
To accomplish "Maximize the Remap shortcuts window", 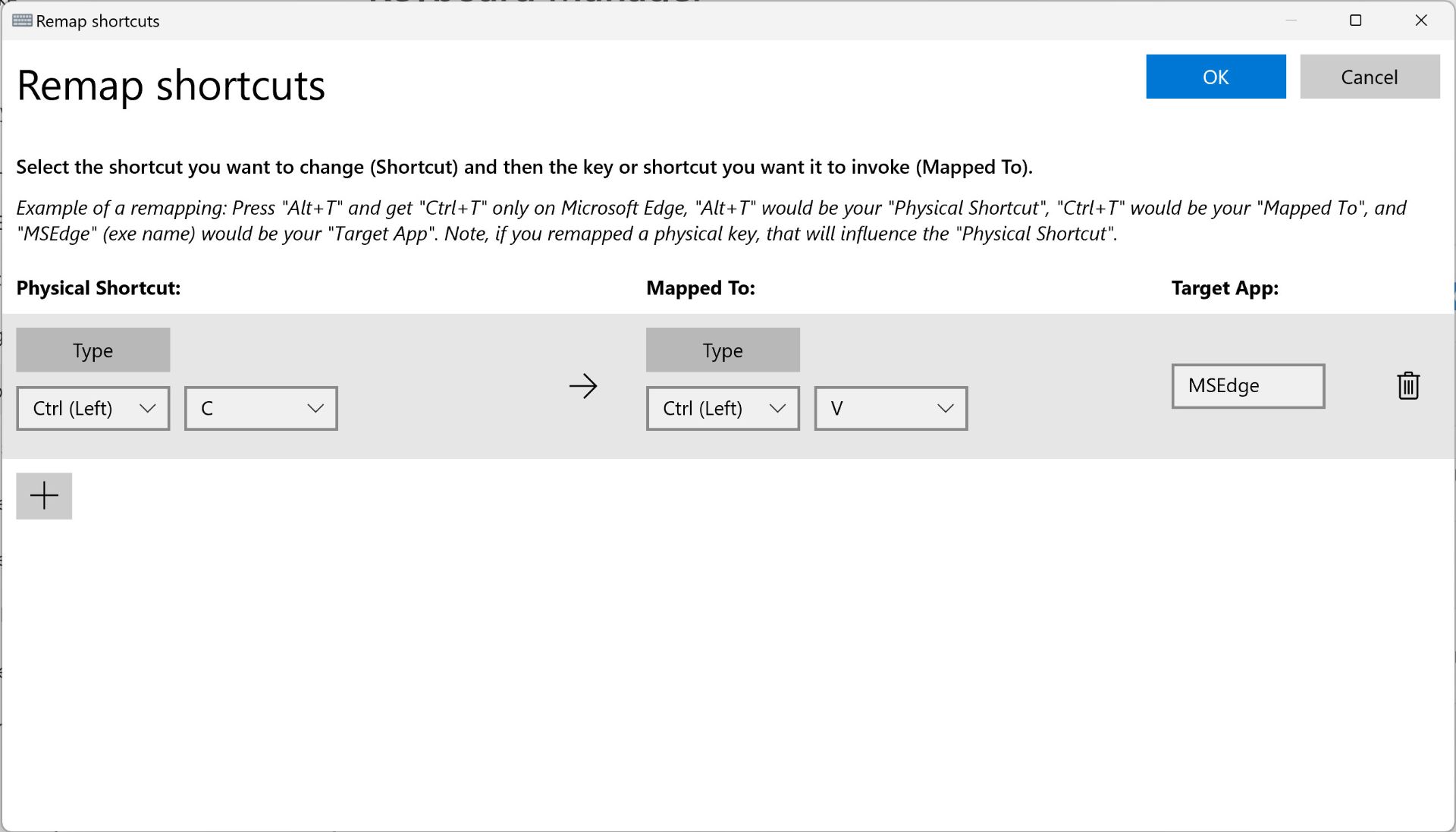I will click(1355, 20).
